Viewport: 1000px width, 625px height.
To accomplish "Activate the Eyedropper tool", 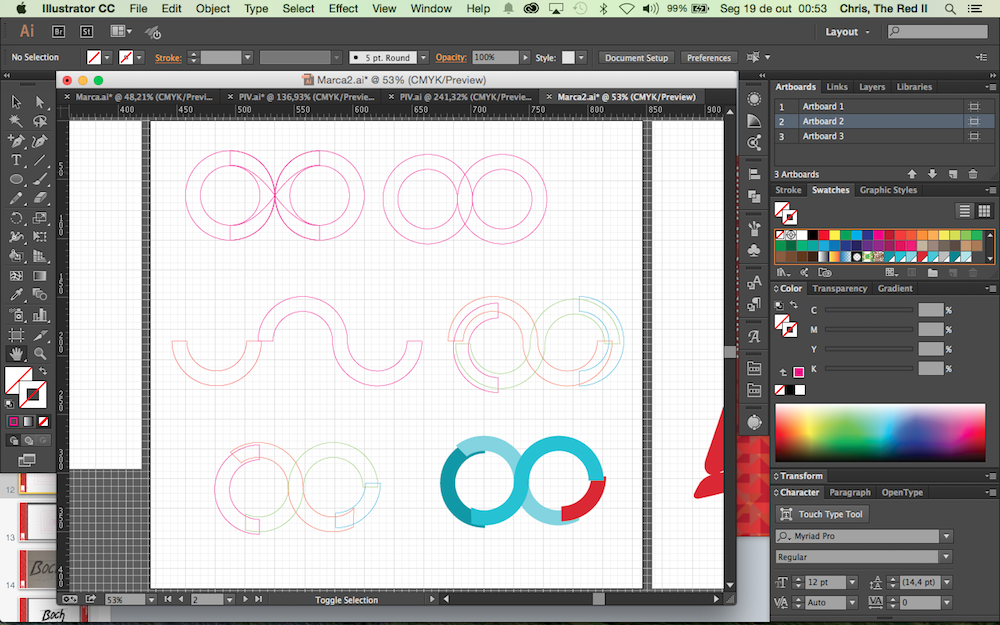I will (17, 296).
